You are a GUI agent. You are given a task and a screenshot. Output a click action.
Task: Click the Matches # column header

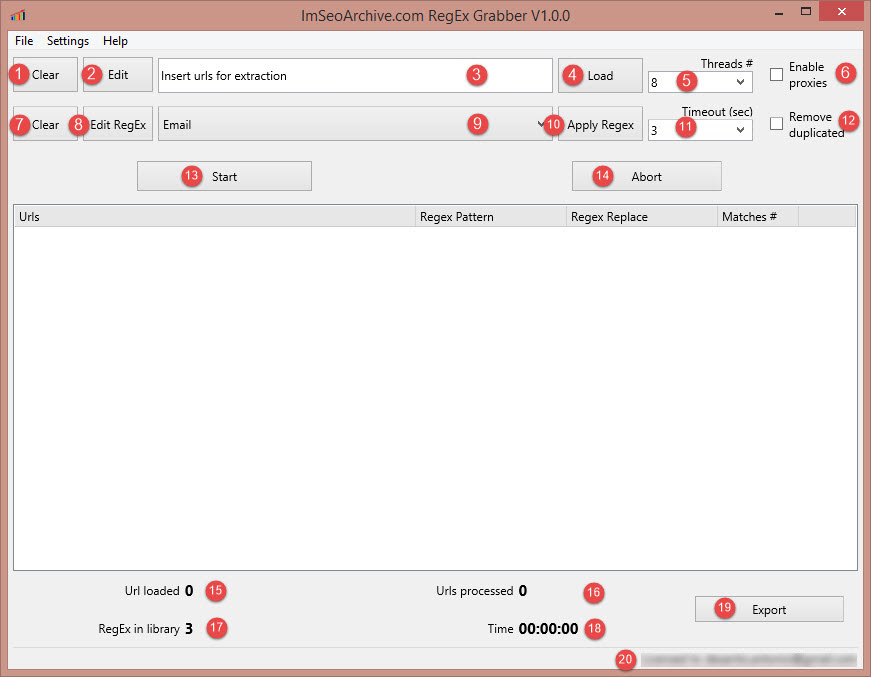pyautogui.click(x=758, y=217)
